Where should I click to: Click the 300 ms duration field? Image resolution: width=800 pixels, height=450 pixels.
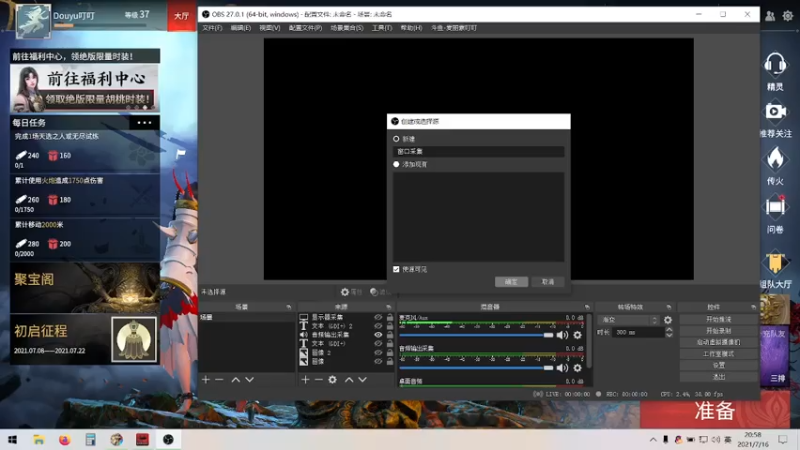(x=638, y=332)
